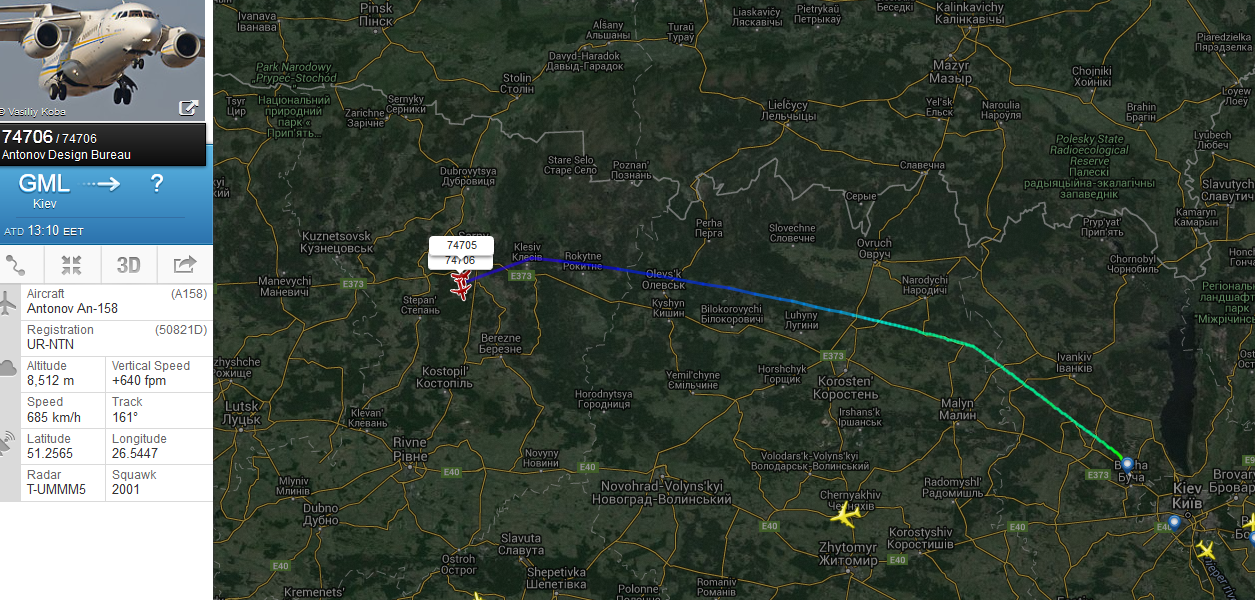Screen dimensions: 1255x600
Task: Click the share flight arrow icon
Action: (x=185, y=265)
